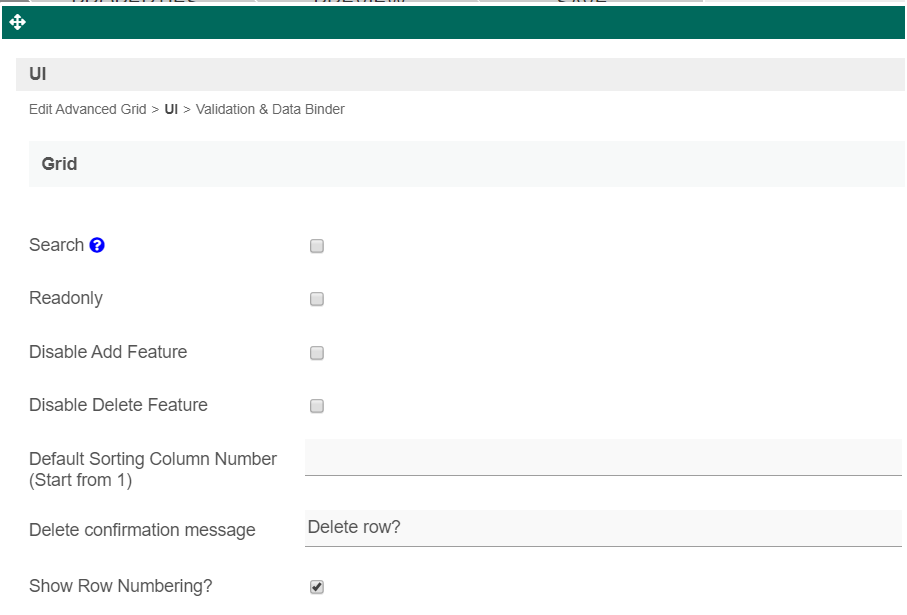
Task: Focus the Default Sorting Column Number field
Action: pyautogui.click(x=602, y=458)
